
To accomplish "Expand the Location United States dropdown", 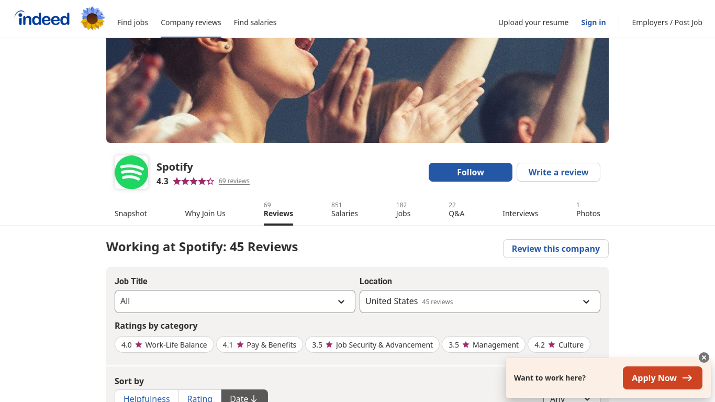I will click(480, 301).
